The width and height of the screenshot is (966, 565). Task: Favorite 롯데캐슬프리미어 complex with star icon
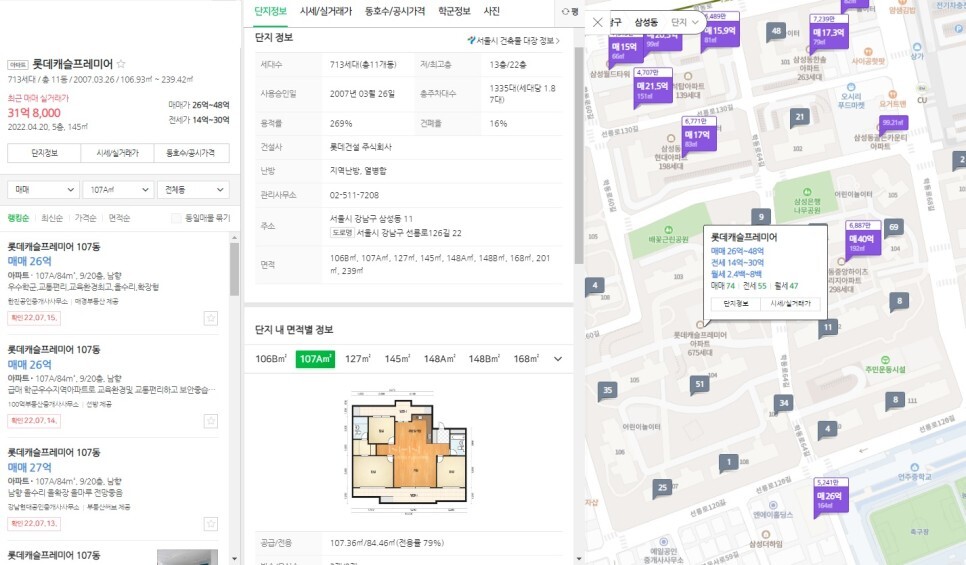point(121,63)
